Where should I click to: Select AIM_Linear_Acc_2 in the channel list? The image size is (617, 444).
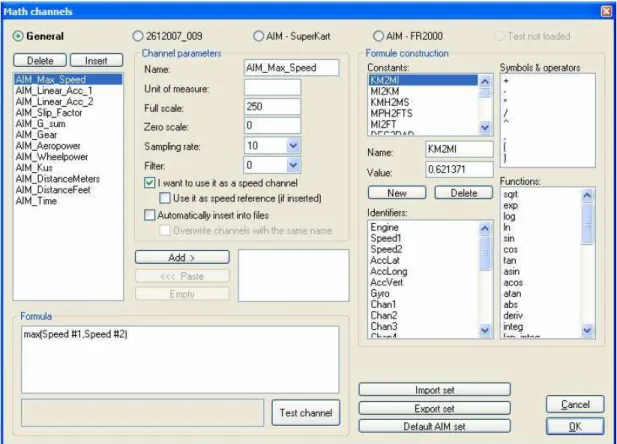[68, 102]
